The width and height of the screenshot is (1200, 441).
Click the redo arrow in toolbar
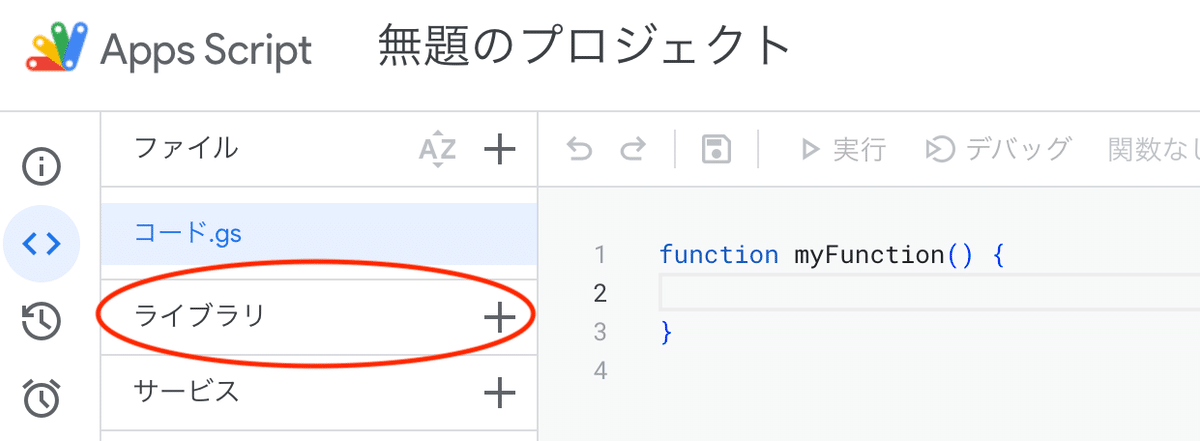click(632, 150)
